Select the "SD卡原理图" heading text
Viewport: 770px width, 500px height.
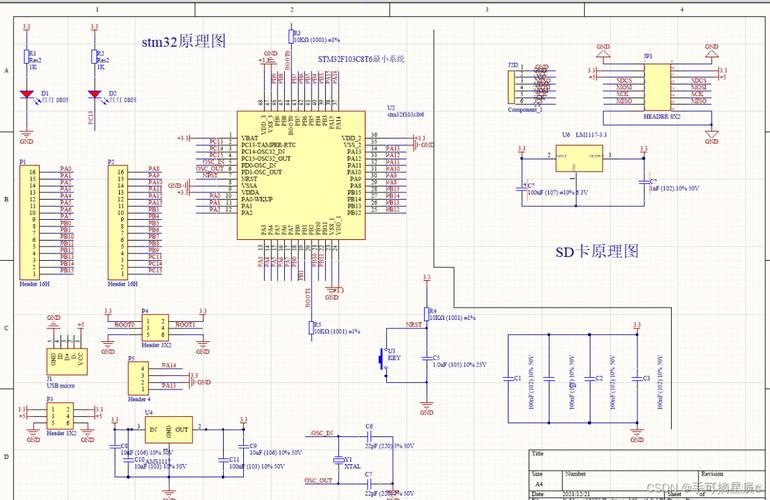point(597,252)
